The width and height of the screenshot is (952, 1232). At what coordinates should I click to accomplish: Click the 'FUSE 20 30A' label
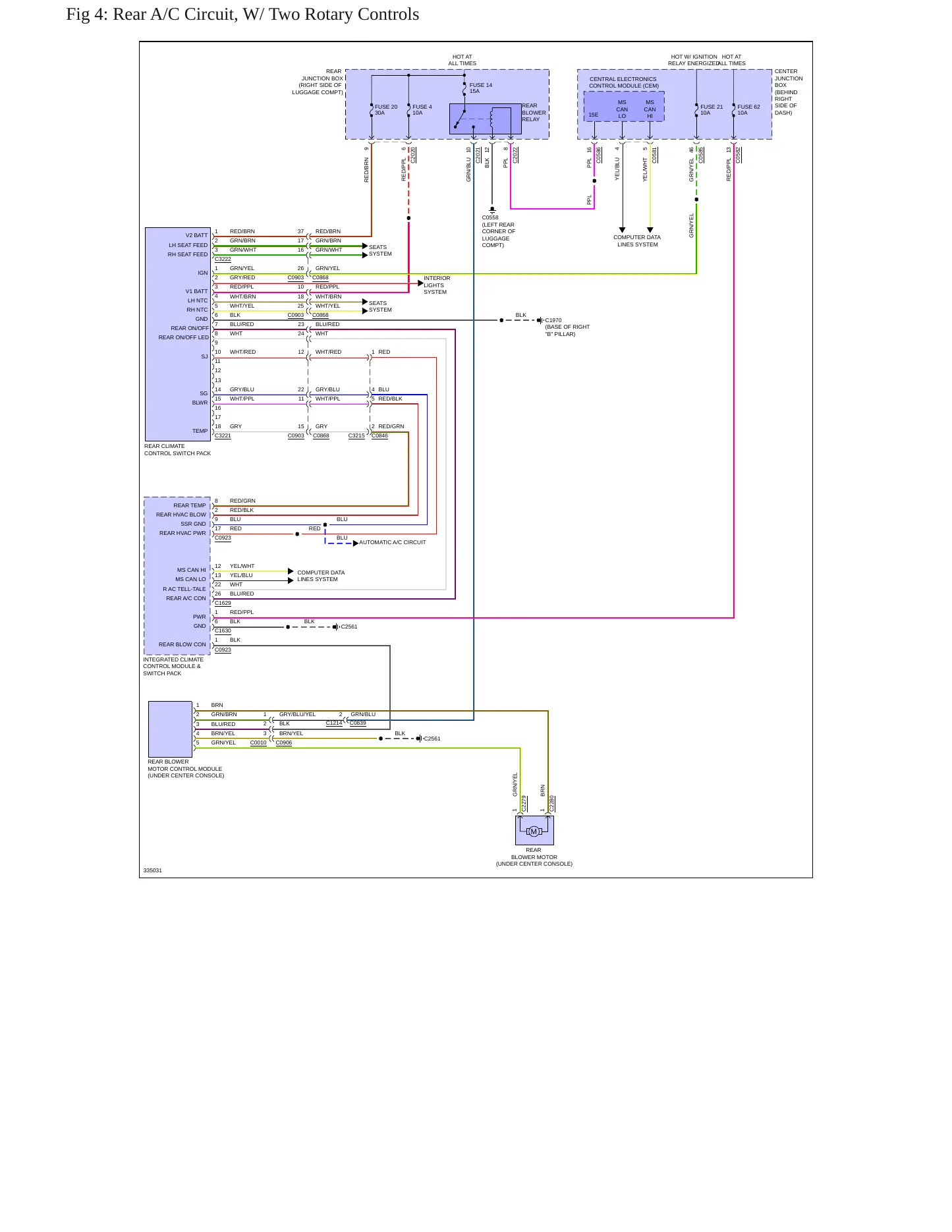click(386, 110)
